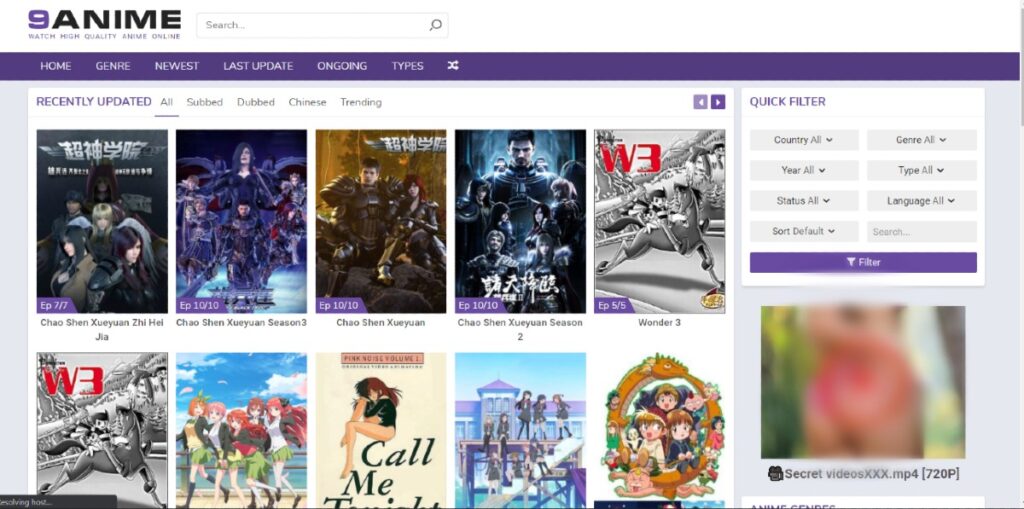The width and height of the screenshot is (1024, 509).
Task: Click the search magnifier icon
Action: (x=435, y=25)
